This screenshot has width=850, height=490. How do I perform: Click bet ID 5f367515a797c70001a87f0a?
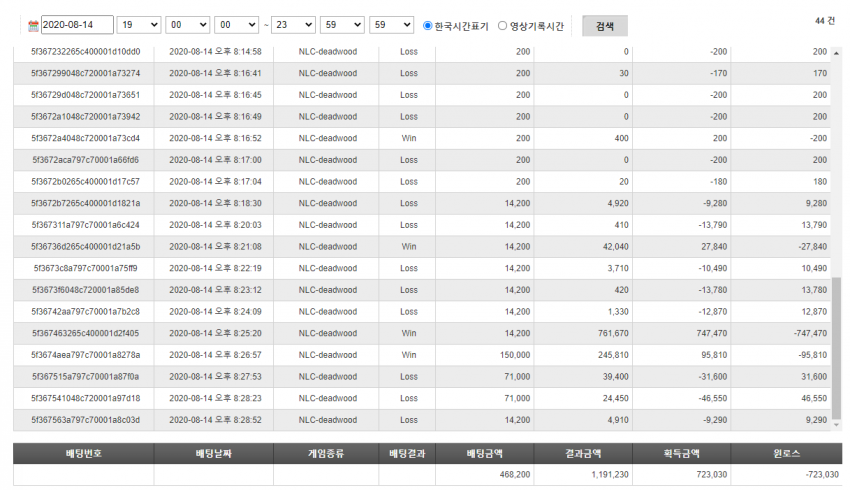[86, 377]
